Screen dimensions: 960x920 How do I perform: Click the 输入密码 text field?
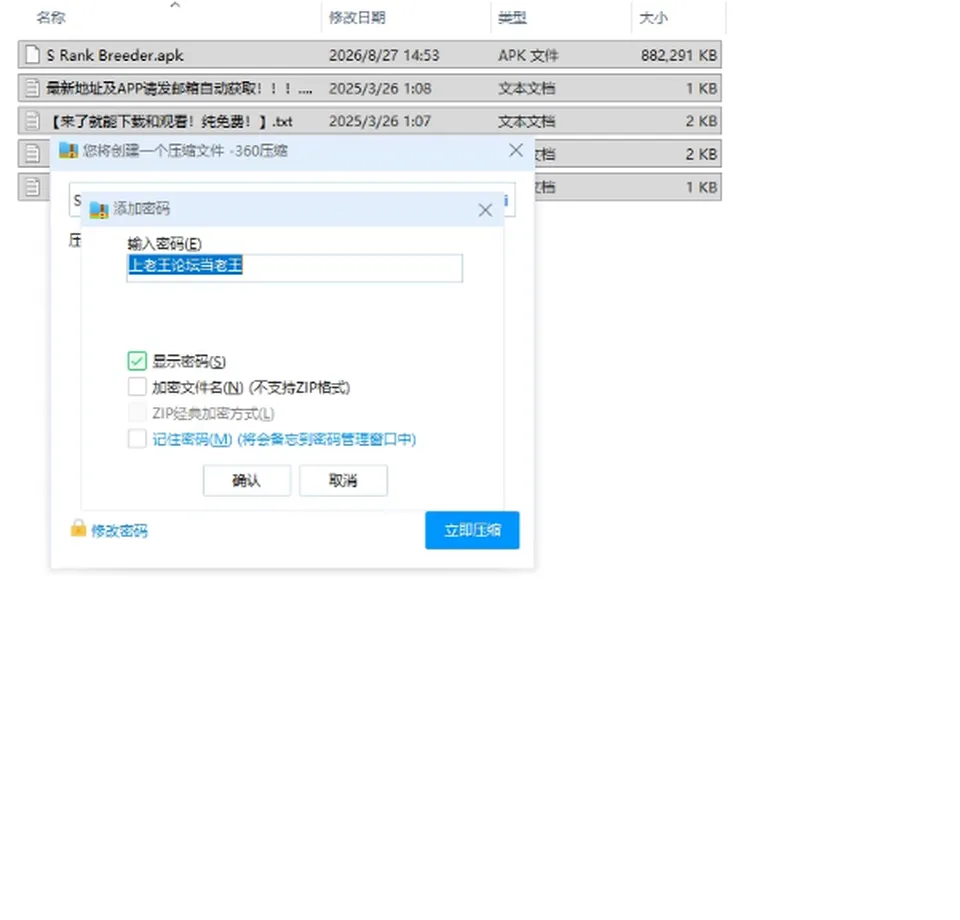[x=294, y=268]
